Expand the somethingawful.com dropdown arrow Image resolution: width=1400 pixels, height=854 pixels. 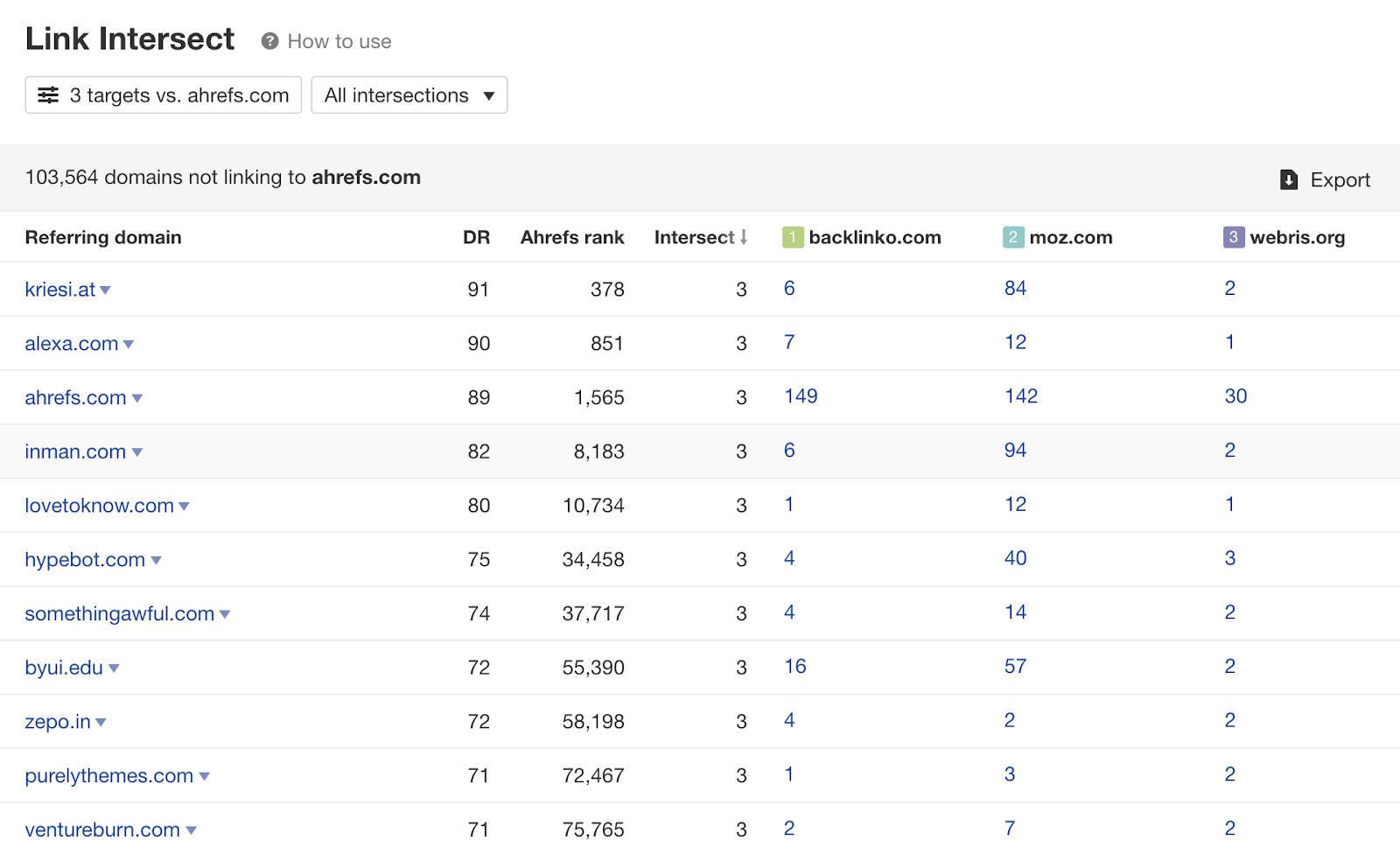click(225, 615)
